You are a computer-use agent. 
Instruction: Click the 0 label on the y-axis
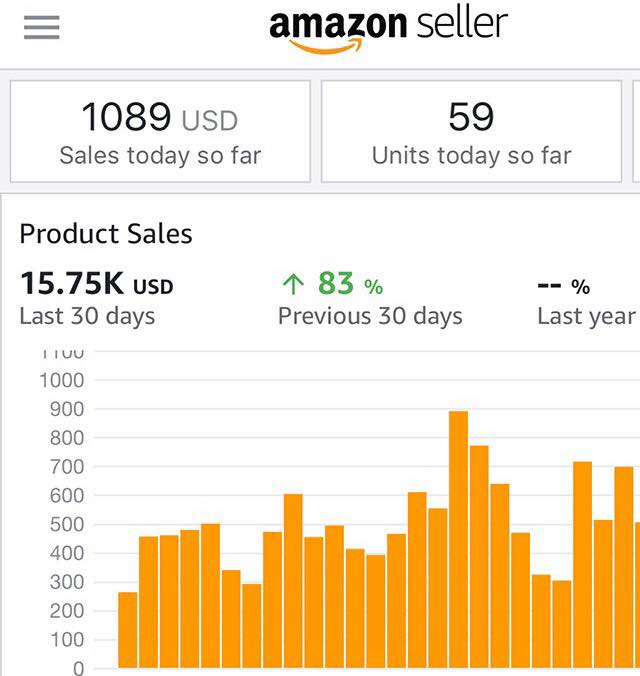[x=79, y=669]
